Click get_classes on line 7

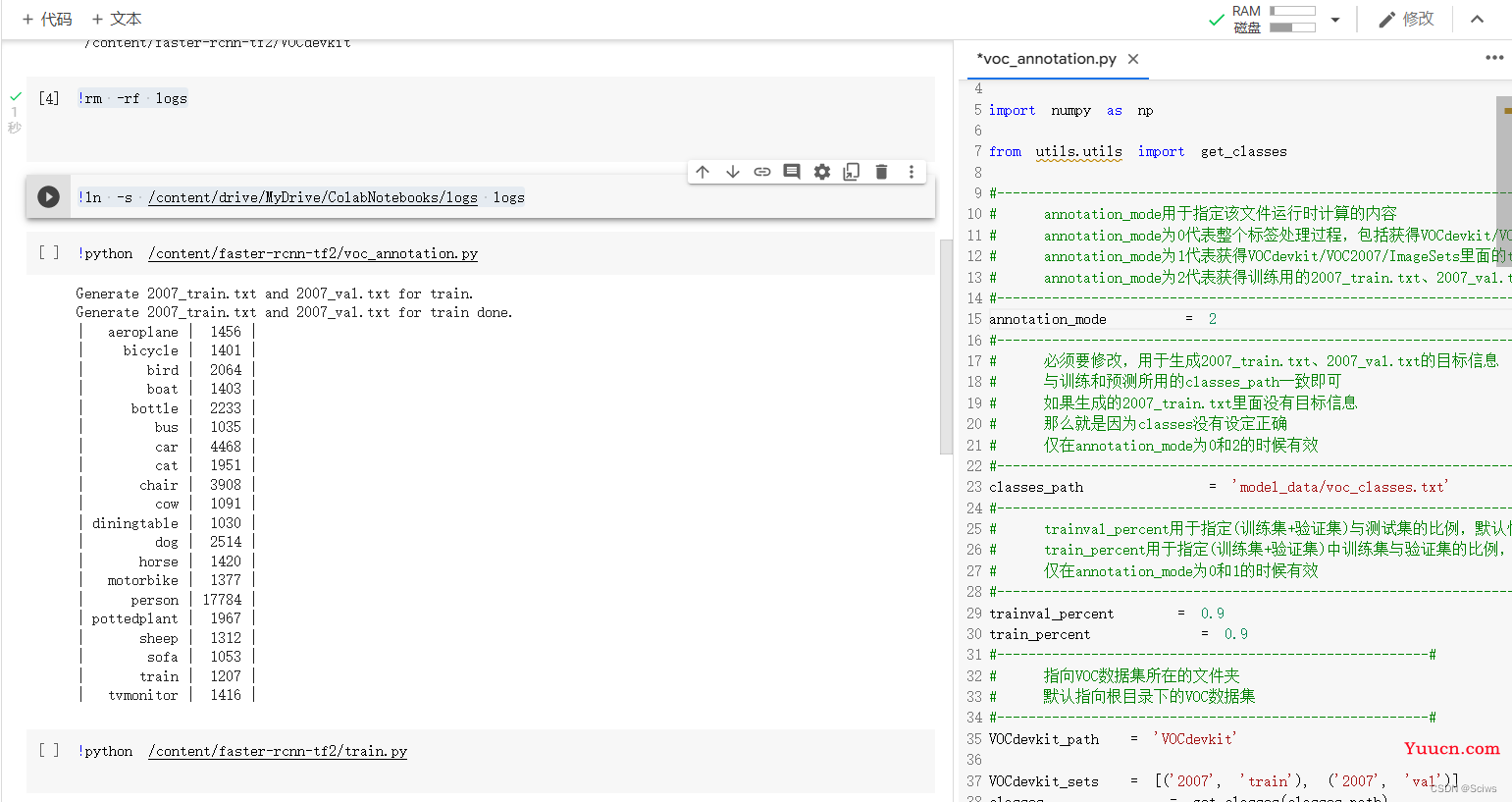coord(1243,152)
